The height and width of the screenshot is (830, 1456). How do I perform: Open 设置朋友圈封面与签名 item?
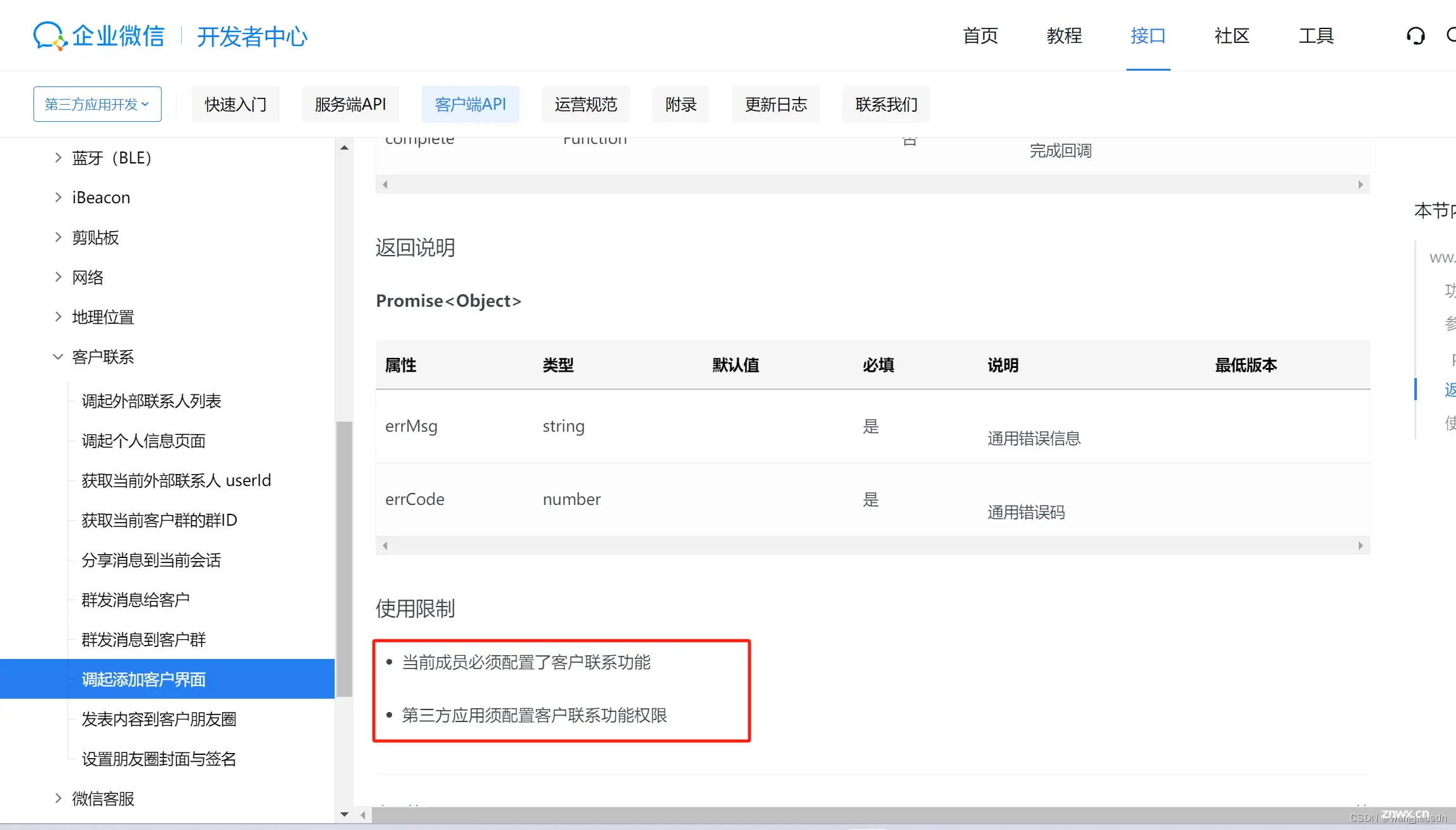[159, 759]
